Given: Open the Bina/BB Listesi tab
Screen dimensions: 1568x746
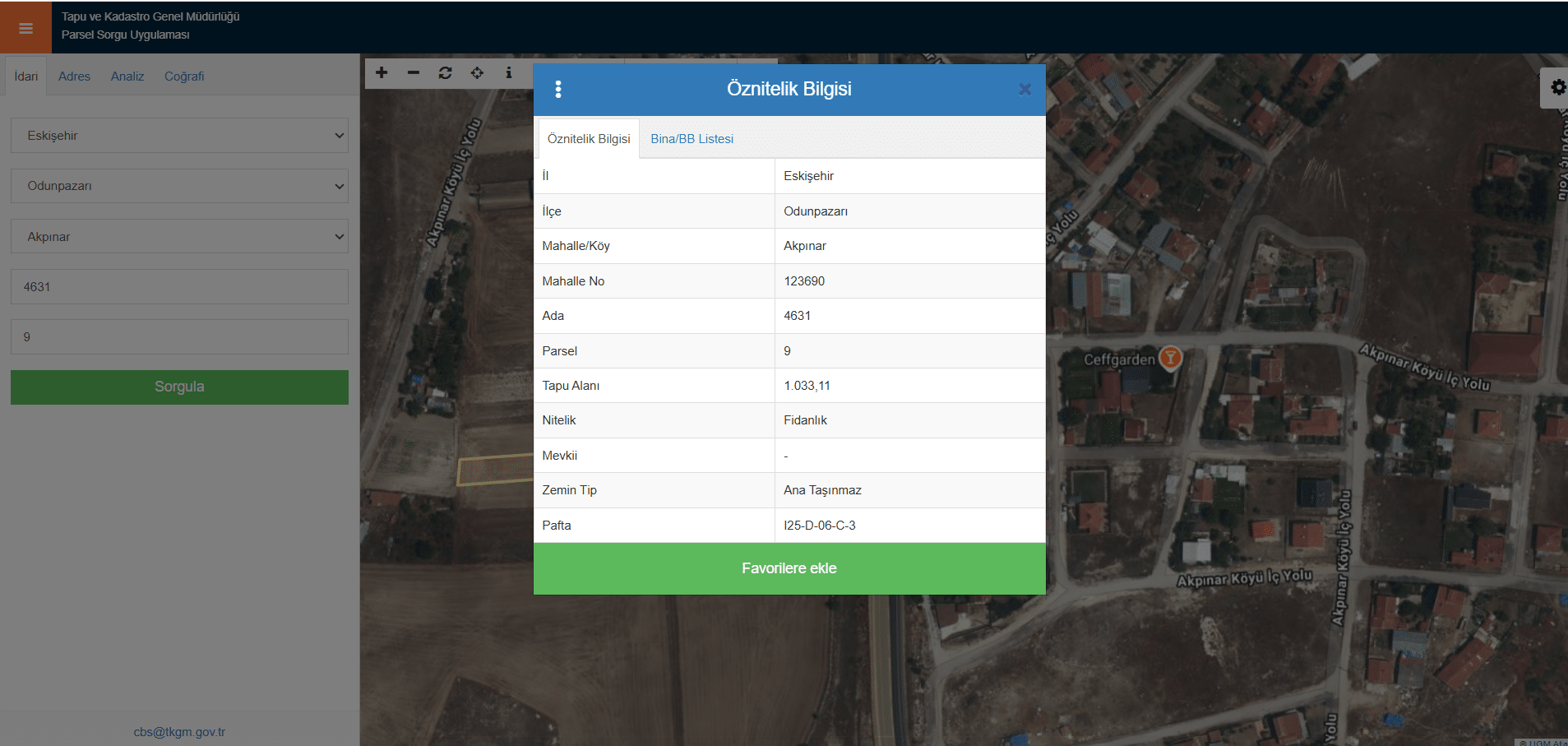Looking at the screenshot, I should [x=692, y=139].
